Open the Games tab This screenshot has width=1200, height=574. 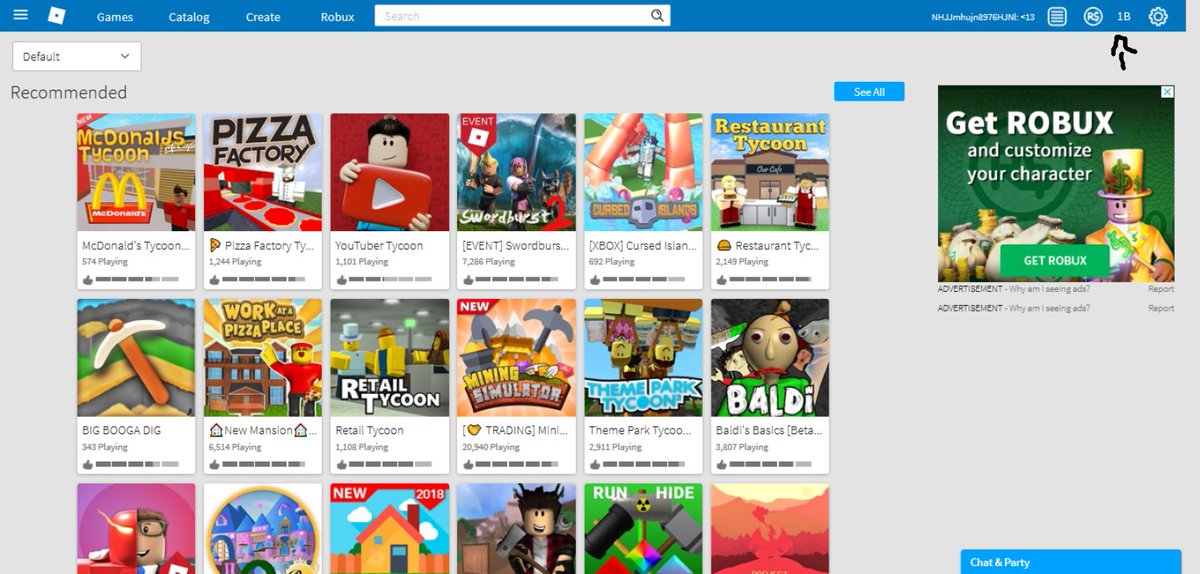pos(115,17)
